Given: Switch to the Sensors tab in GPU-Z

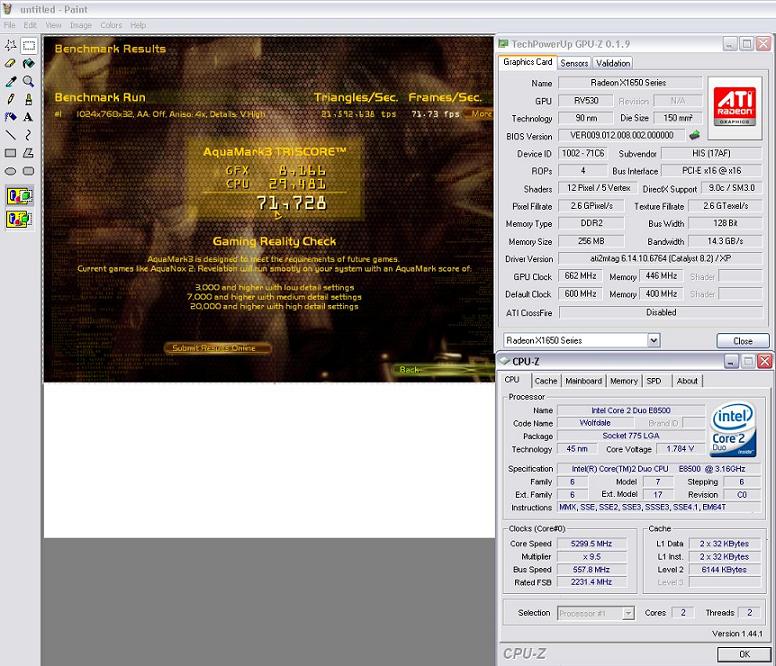Looking at the screenshot, I should coord(574,63).
